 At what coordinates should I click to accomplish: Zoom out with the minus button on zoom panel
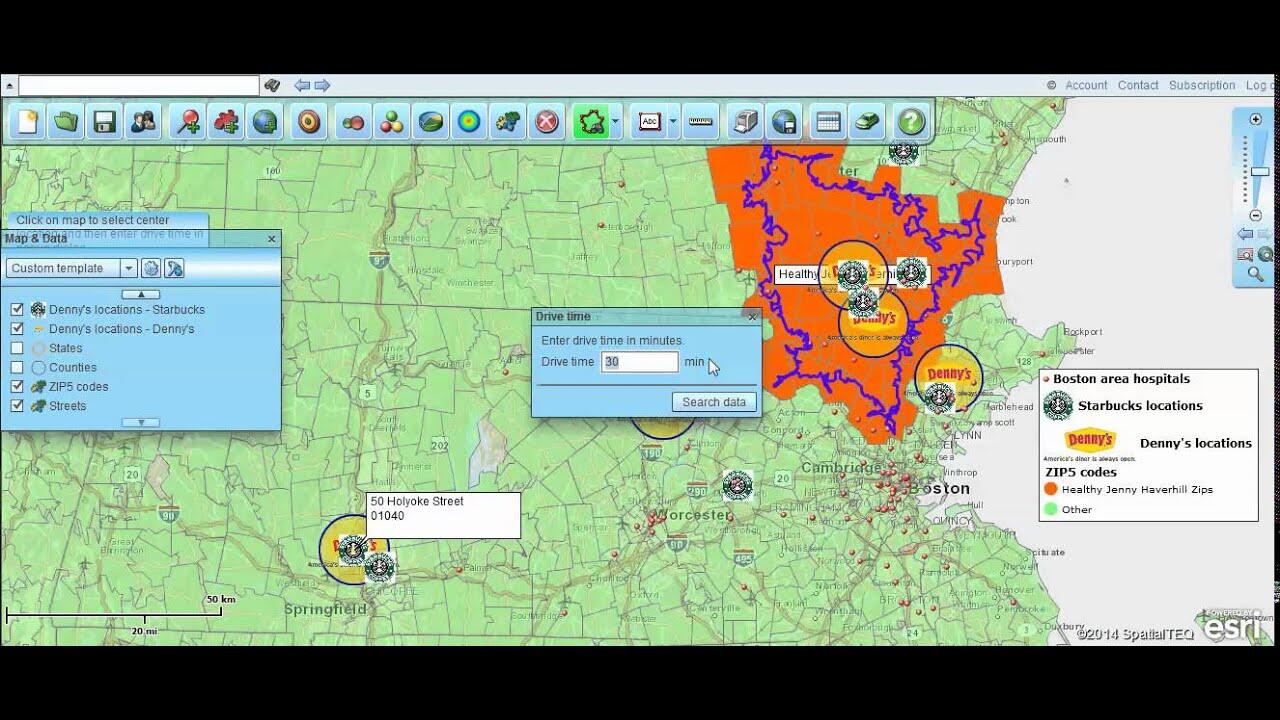[1256, 216]
